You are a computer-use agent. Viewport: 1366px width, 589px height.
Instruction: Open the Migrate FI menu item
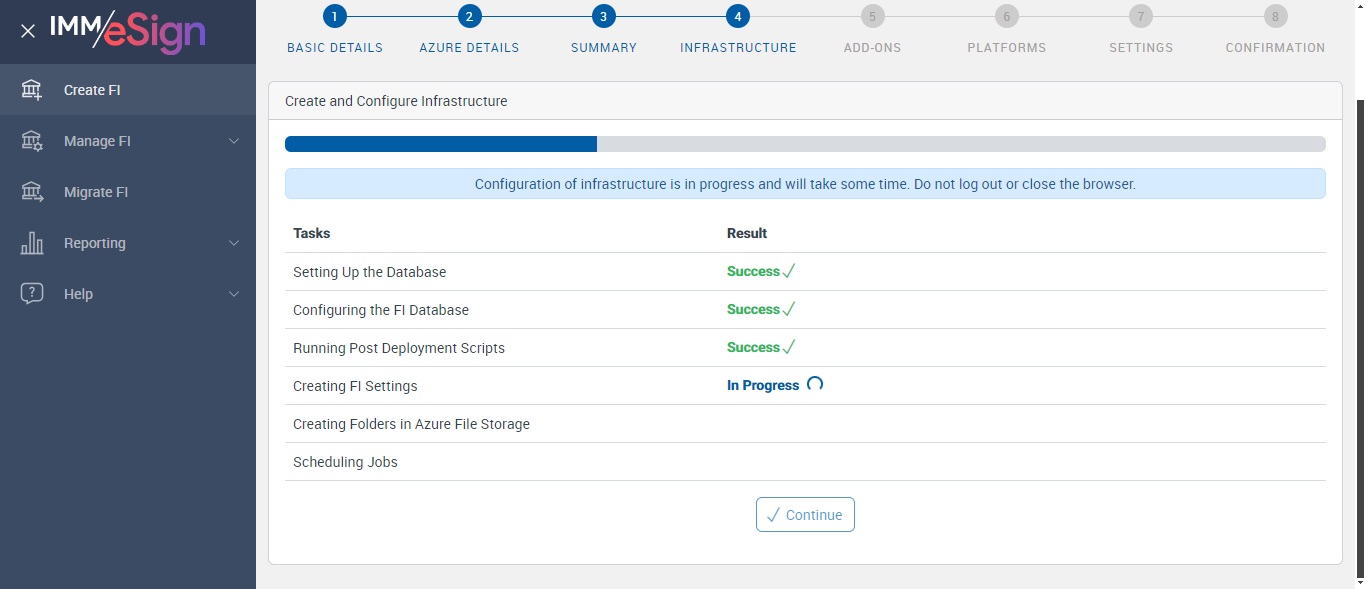coord(128,192)
